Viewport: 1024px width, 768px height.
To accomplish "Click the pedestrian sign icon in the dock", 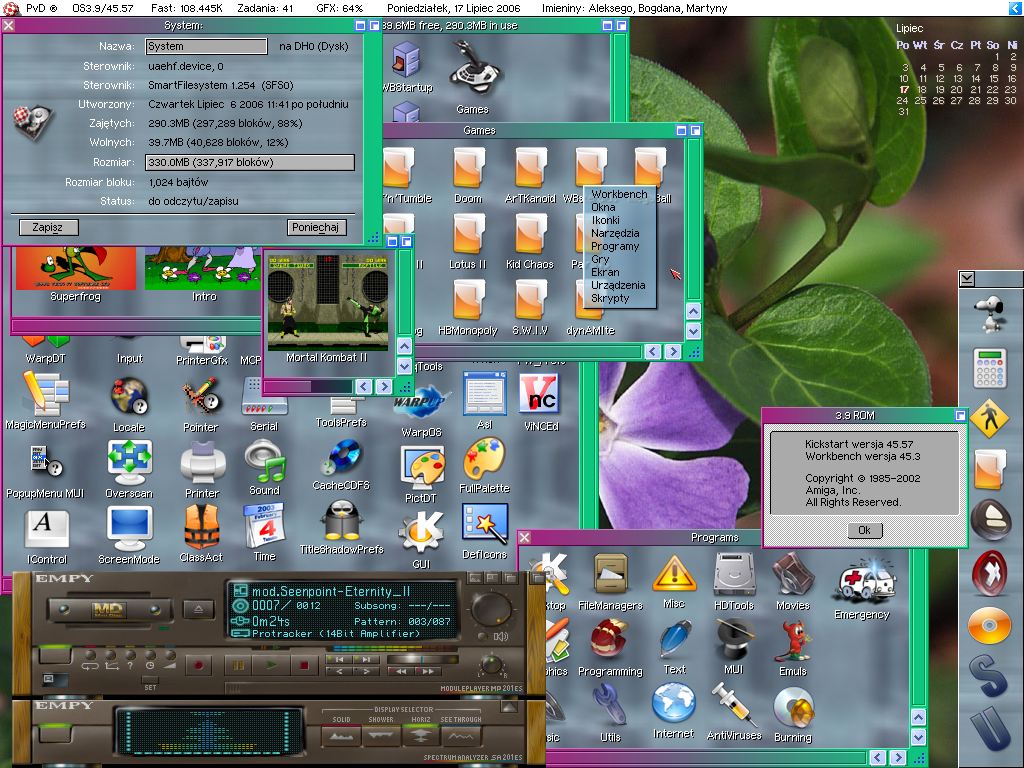I will (989, 418).
